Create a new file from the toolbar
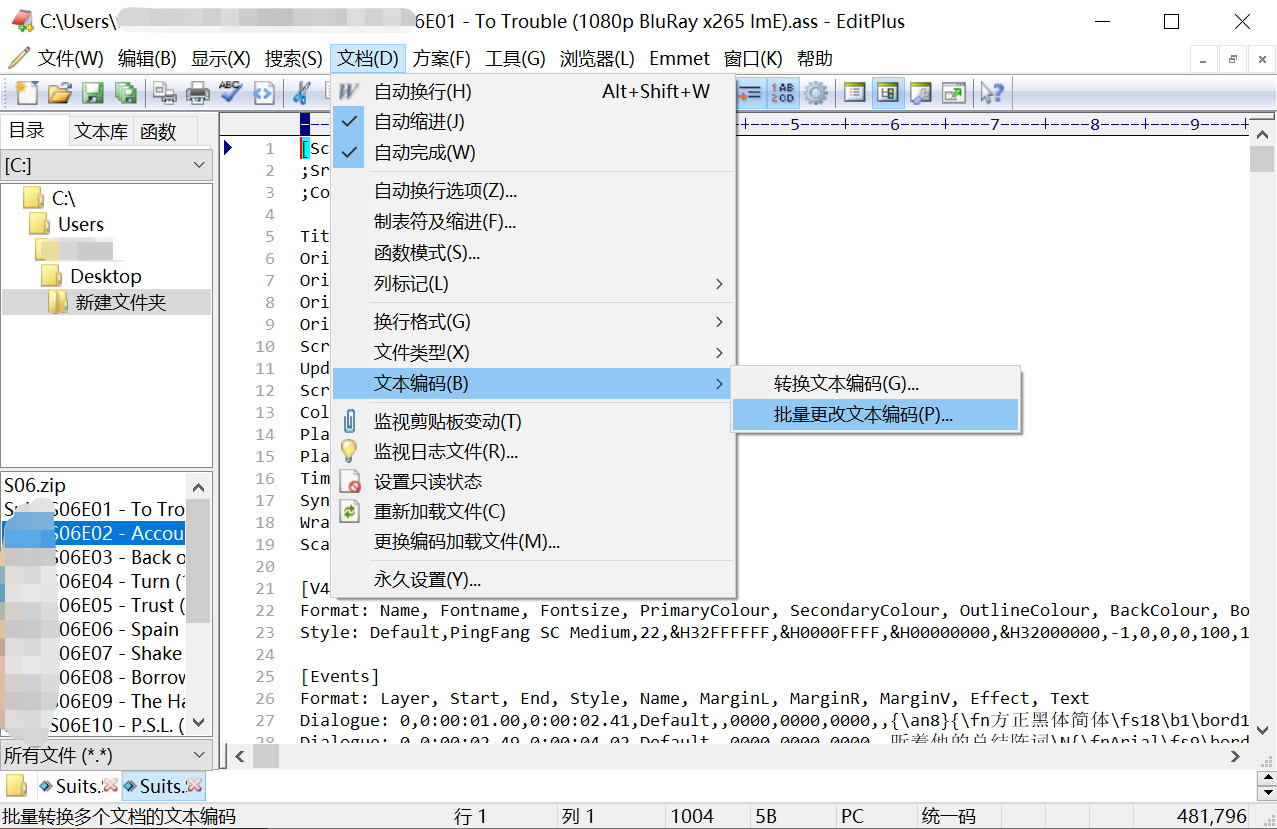Image resolution: width=1277 pixels, height=829 pixels. (27, 93)
